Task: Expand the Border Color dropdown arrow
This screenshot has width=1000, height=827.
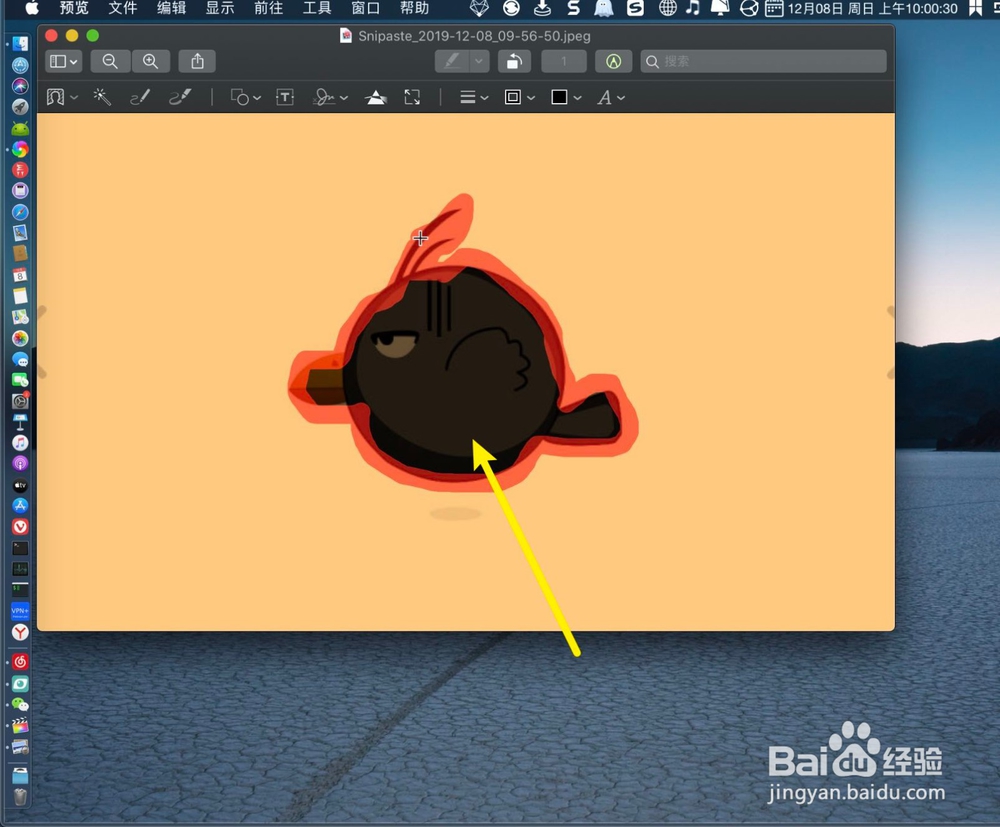Action: 531,98
